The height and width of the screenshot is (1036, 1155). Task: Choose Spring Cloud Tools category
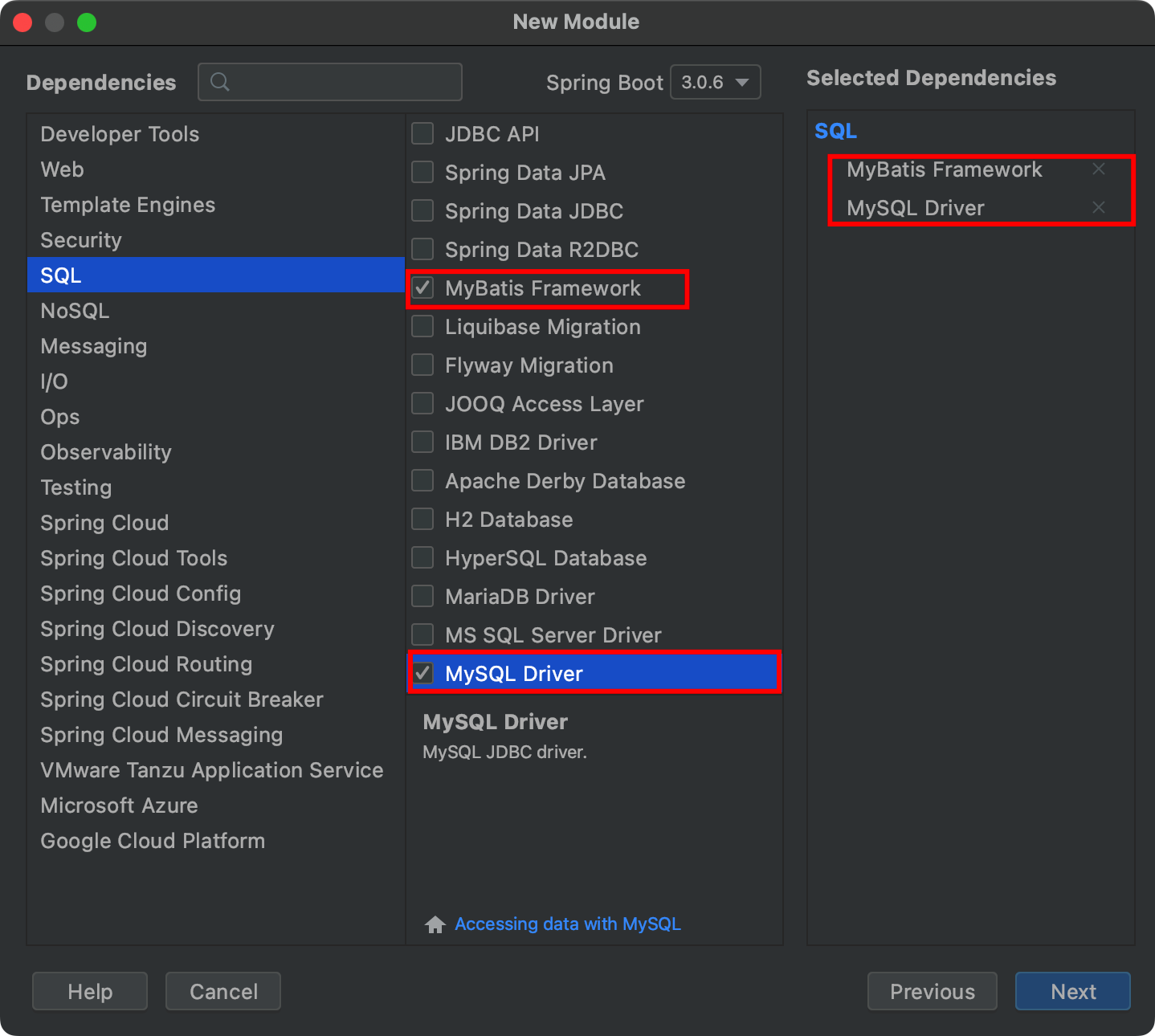(215, 558)
